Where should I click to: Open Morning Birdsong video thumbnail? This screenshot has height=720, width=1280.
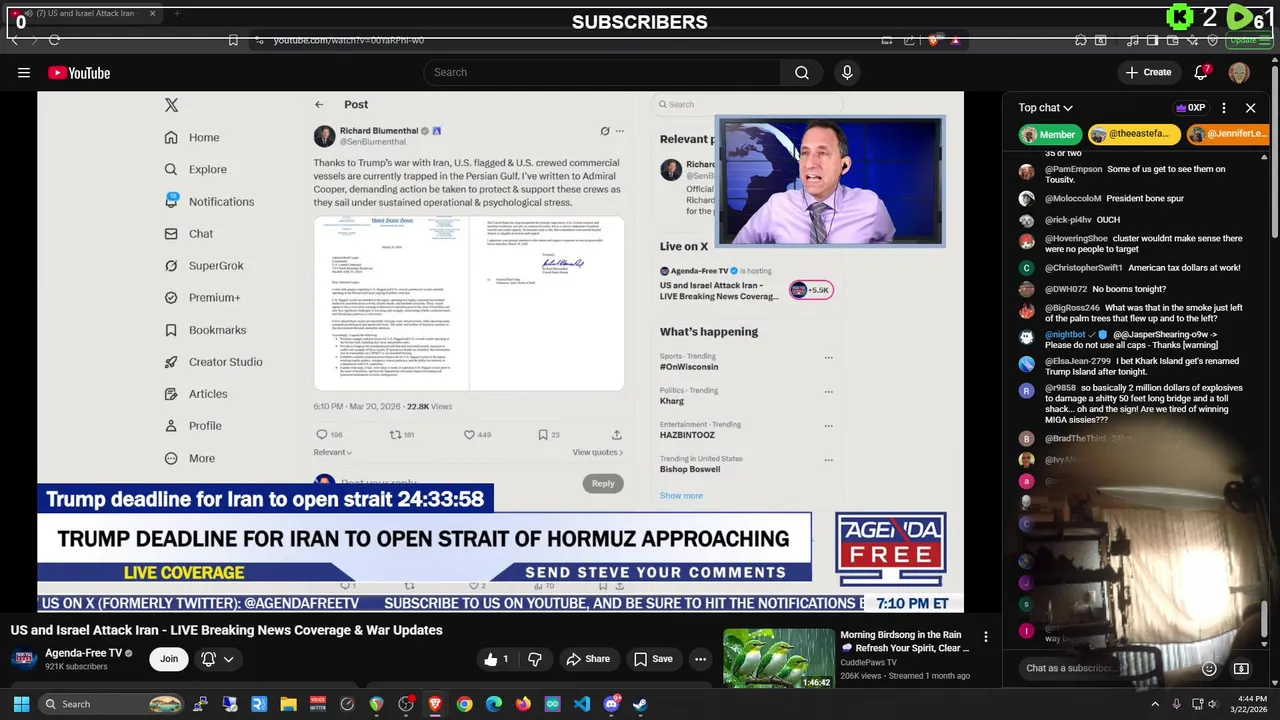tap(779, 658)
